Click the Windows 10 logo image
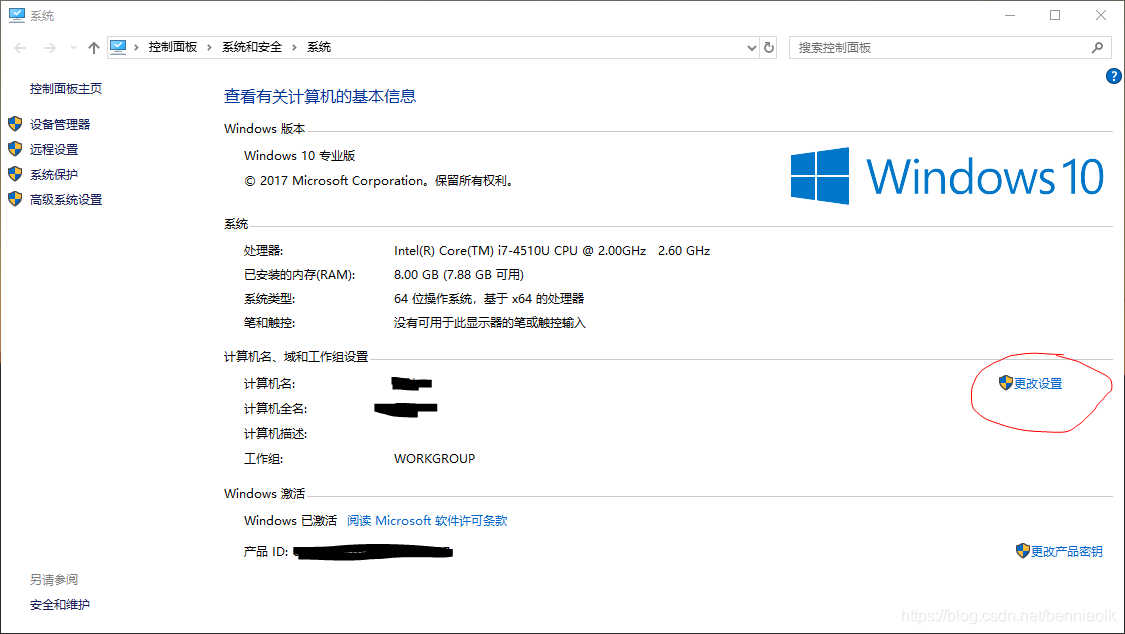This screenshot has height=634, width=1125. tap(947, 176)
